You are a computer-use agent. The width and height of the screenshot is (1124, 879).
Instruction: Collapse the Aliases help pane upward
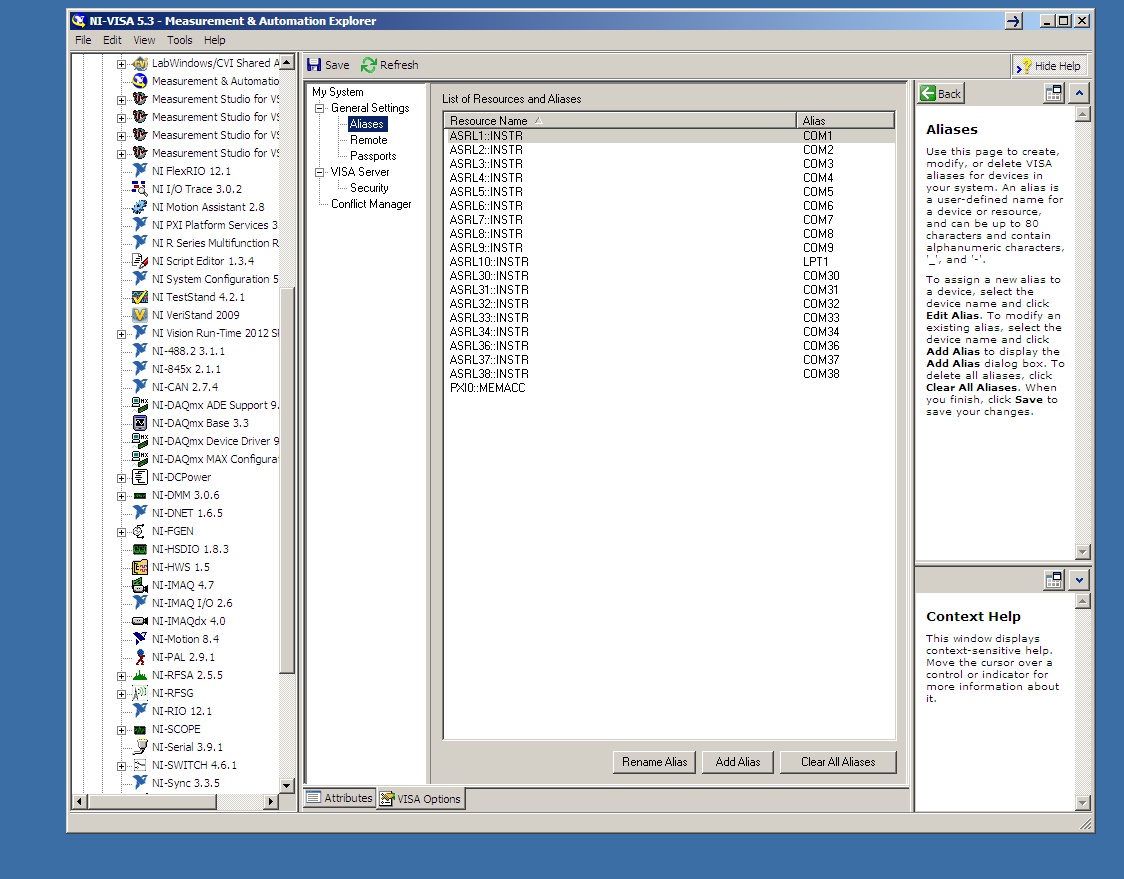click(x=1079, y=93)
